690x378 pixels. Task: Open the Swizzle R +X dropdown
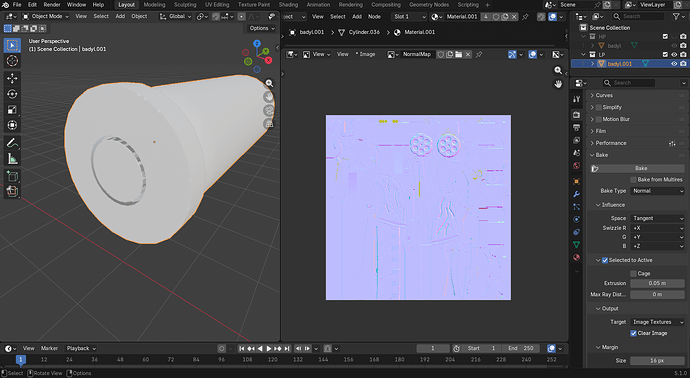point(657,228)
